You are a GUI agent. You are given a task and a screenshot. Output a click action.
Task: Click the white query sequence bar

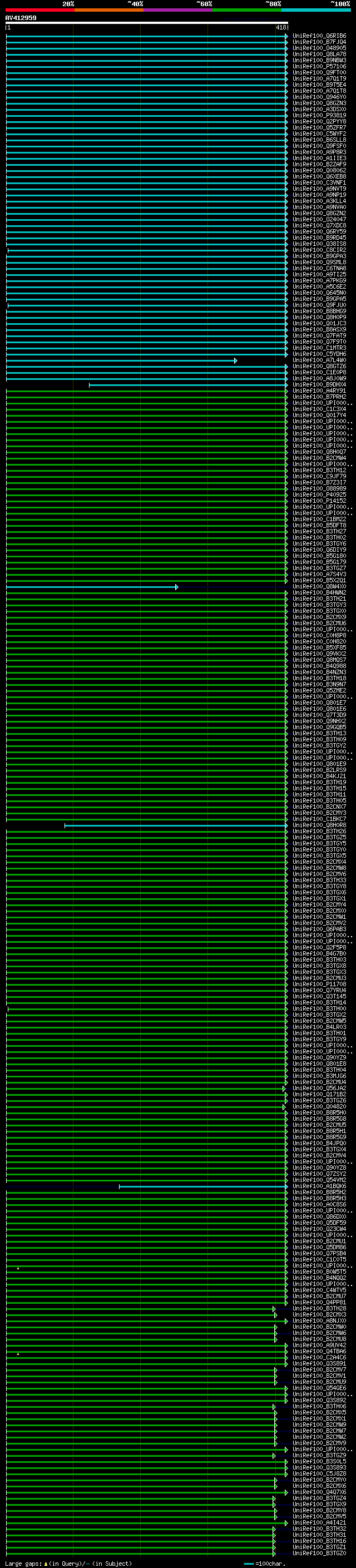point(147,23)
